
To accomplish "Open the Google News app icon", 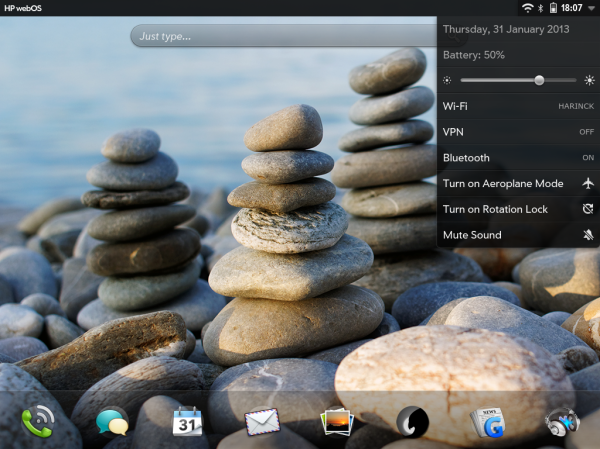I will (487, 422).
